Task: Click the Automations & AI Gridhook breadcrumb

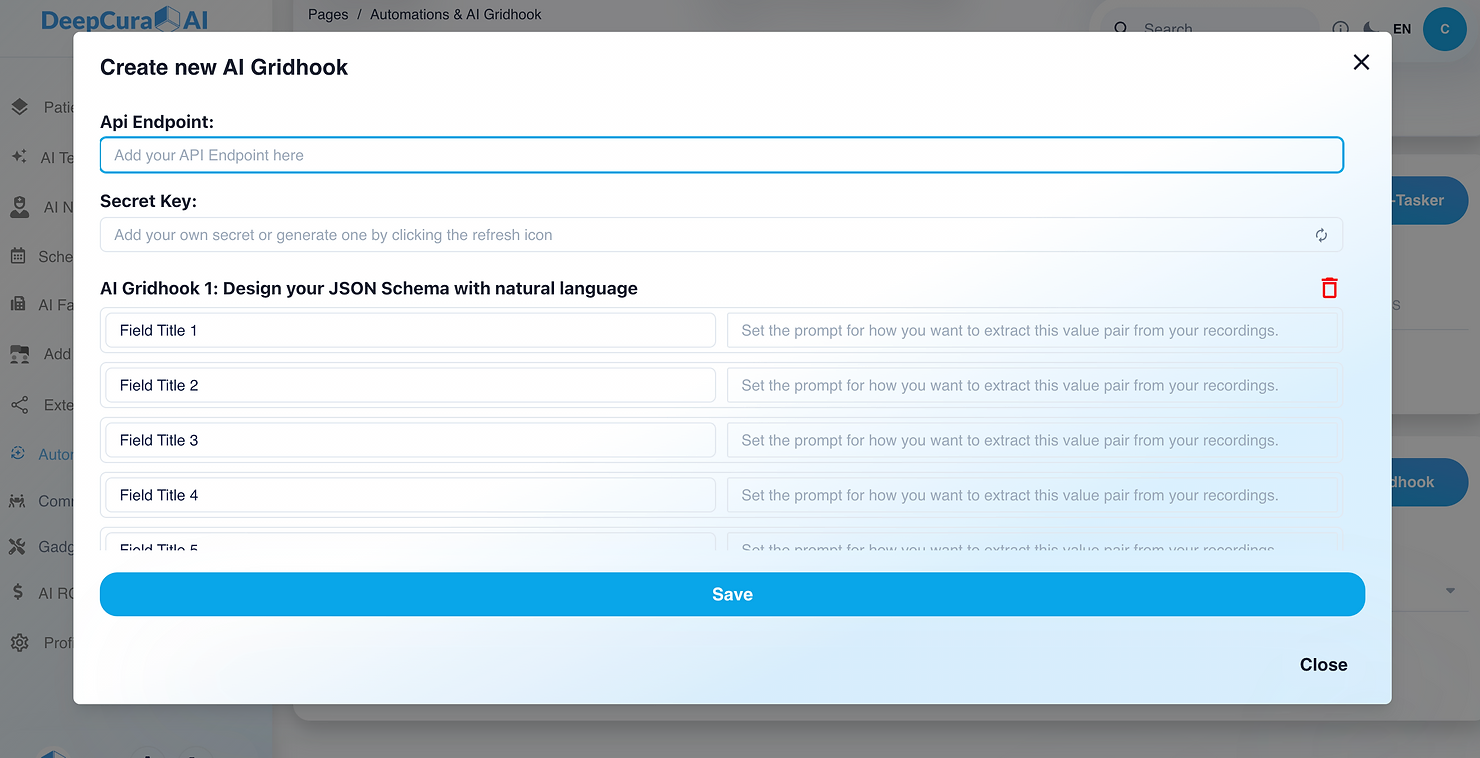Action: (x=456, y=15)
